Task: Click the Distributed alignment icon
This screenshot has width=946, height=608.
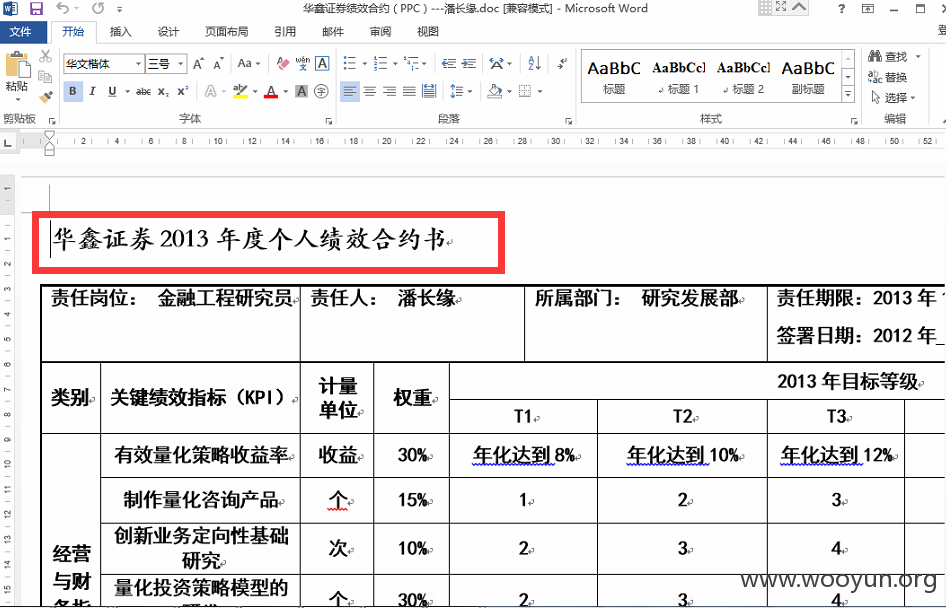Action: point(429,91)
